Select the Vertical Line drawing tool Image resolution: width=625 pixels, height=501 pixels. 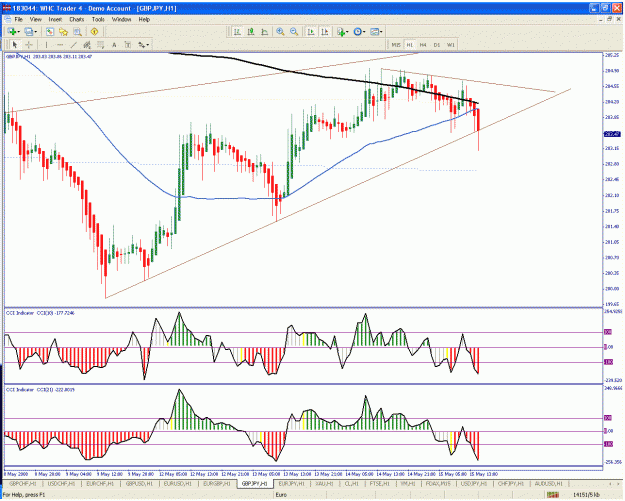coord(46,45)
